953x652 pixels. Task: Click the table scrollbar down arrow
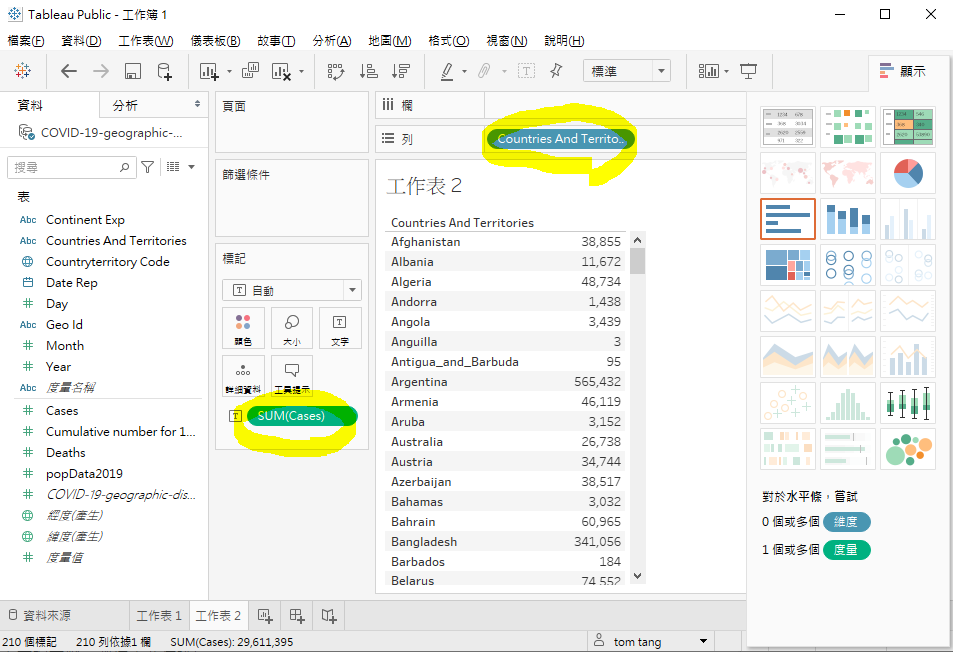[637, 575]
